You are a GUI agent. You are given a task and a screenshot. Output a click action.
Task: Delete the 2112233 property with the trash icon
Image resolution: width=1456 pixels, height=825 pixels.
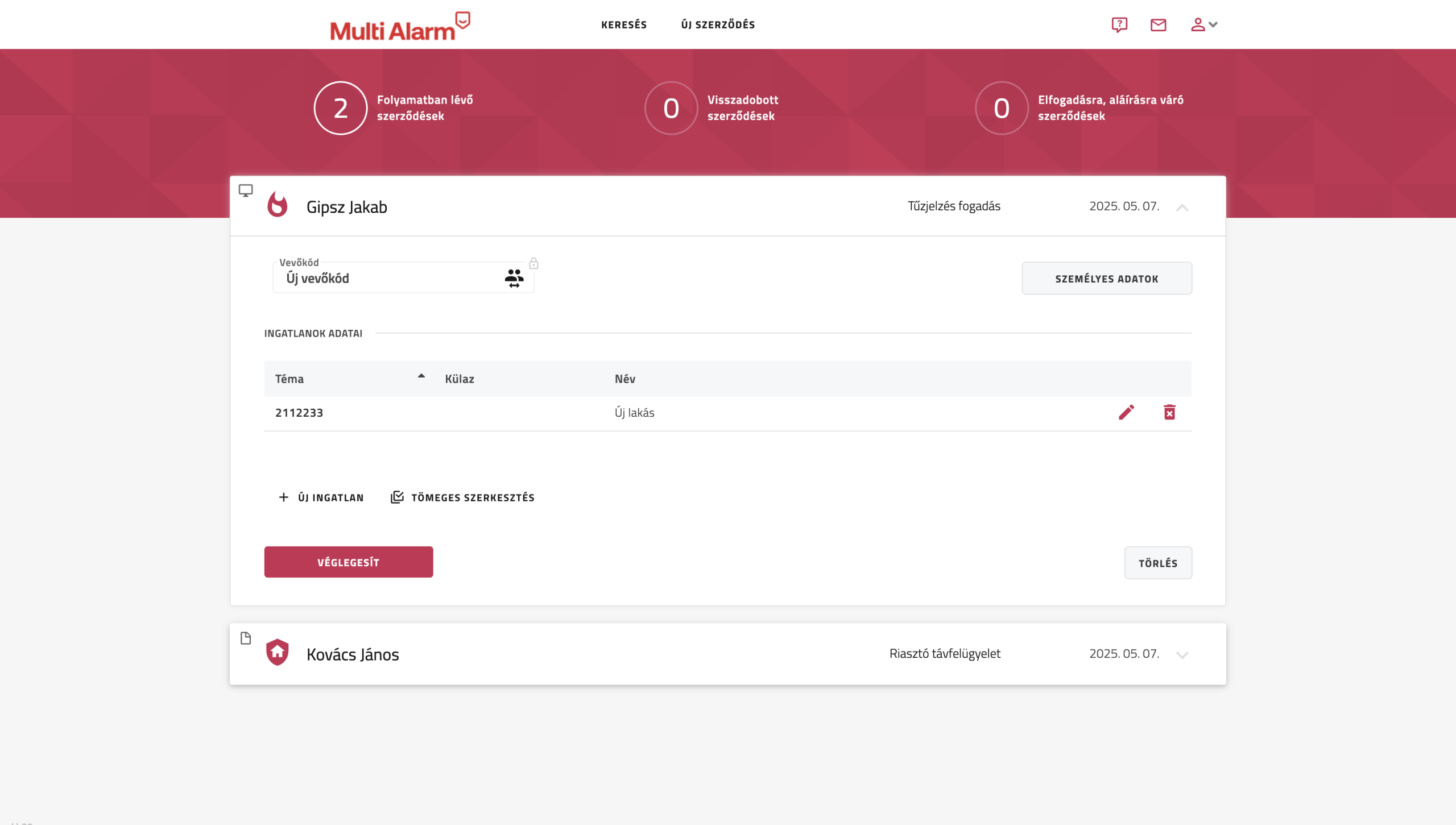[x=1169, y=412]
